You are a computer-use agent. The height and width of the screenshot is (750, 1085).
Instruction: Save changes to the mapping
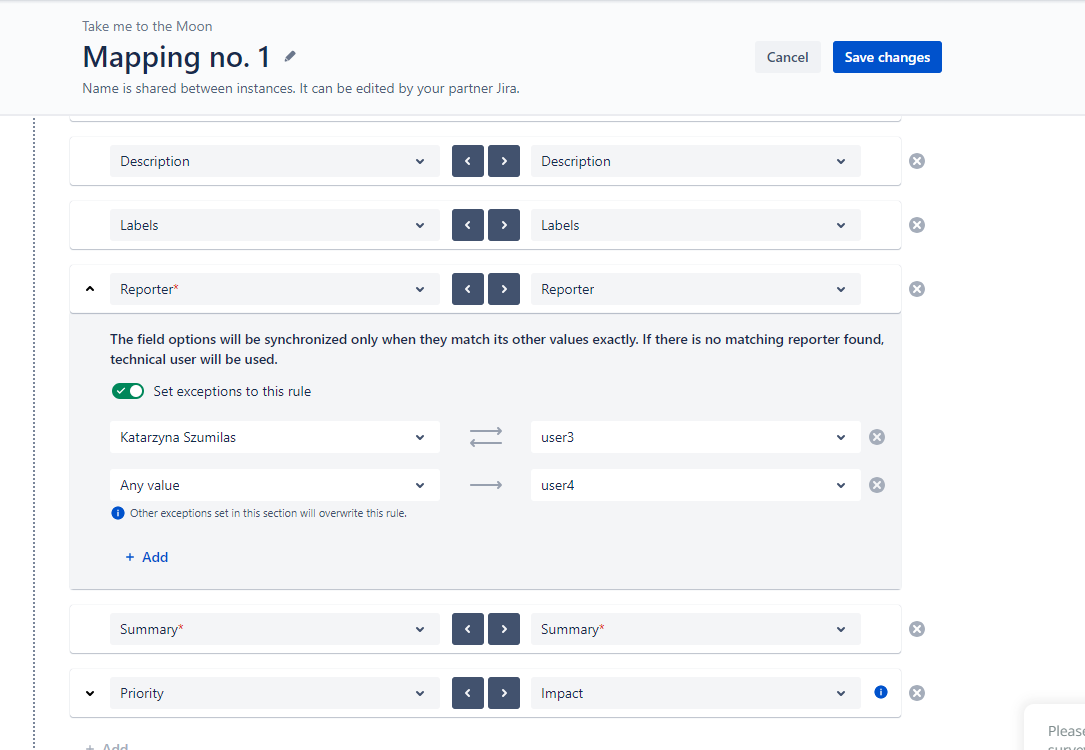pyautogui.click(x=887, y=57)
